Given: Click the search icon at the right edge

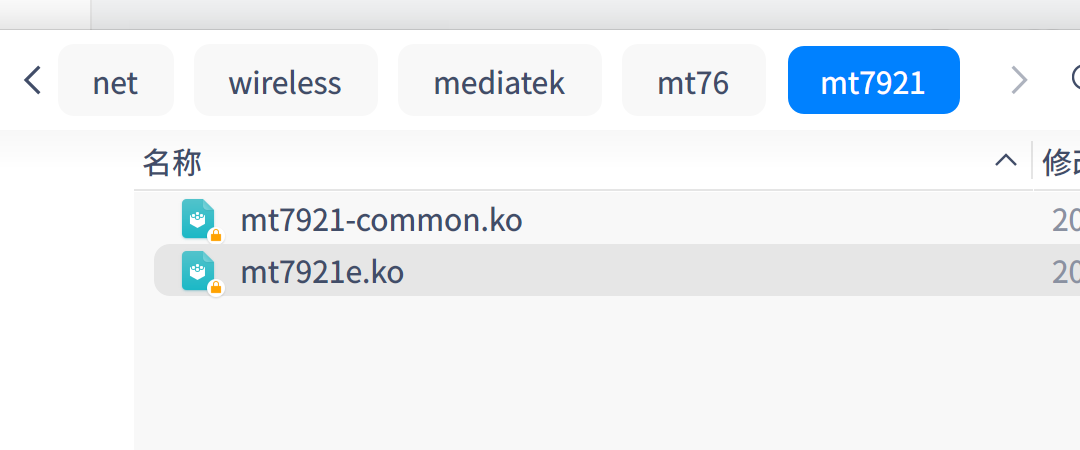Looking at the screenshot, I should pyautogui.click(x=1075, y=79).
